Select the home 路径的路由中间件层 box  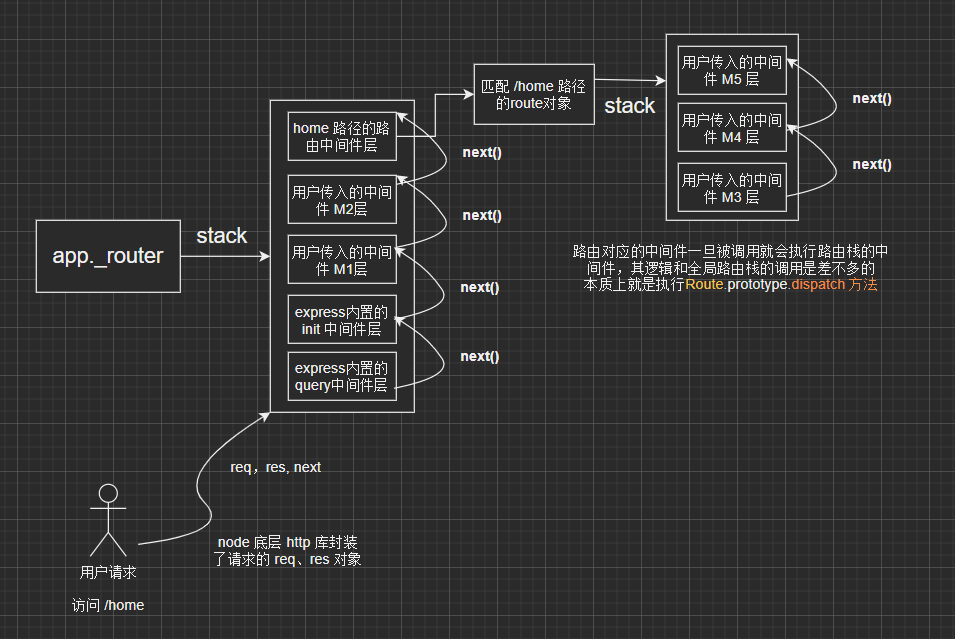coord(342,136)
